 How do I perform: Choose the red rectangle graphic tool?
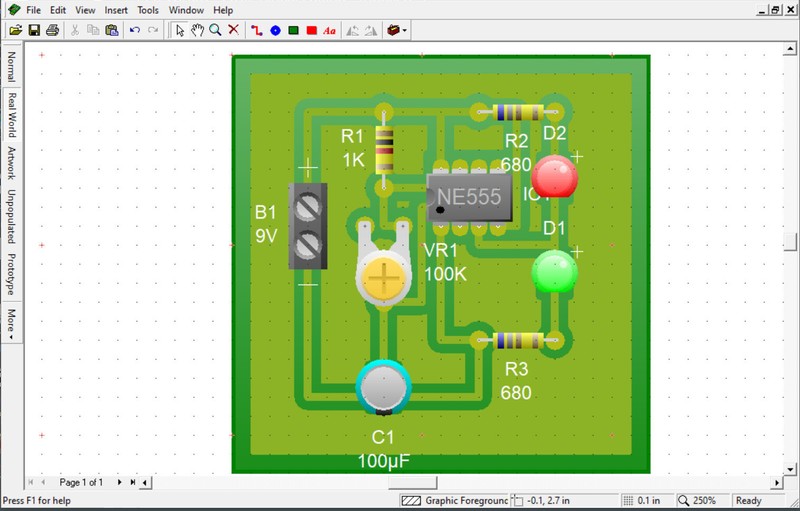tap(312, 31)
